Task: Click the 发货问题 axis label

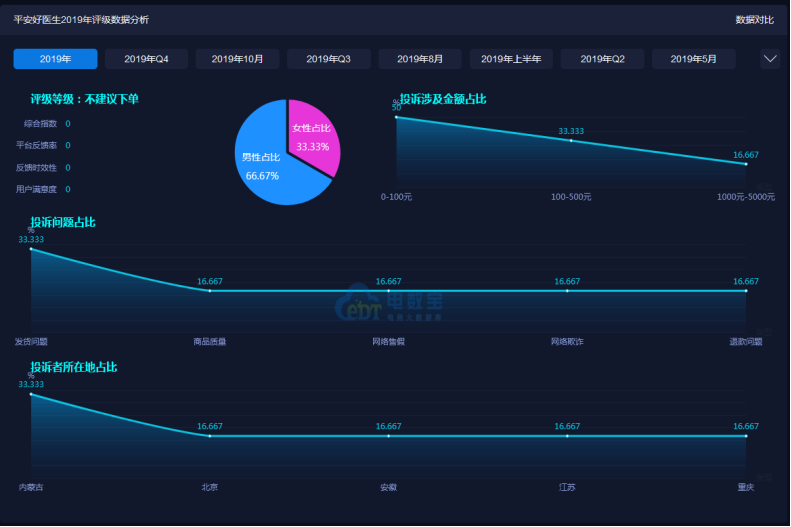Action: click(x=31, y=341)
